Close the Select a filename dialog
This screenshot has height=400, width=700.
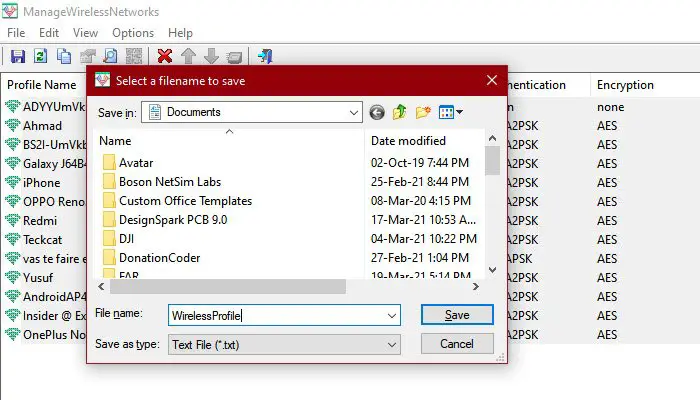(x=492, y=80)
